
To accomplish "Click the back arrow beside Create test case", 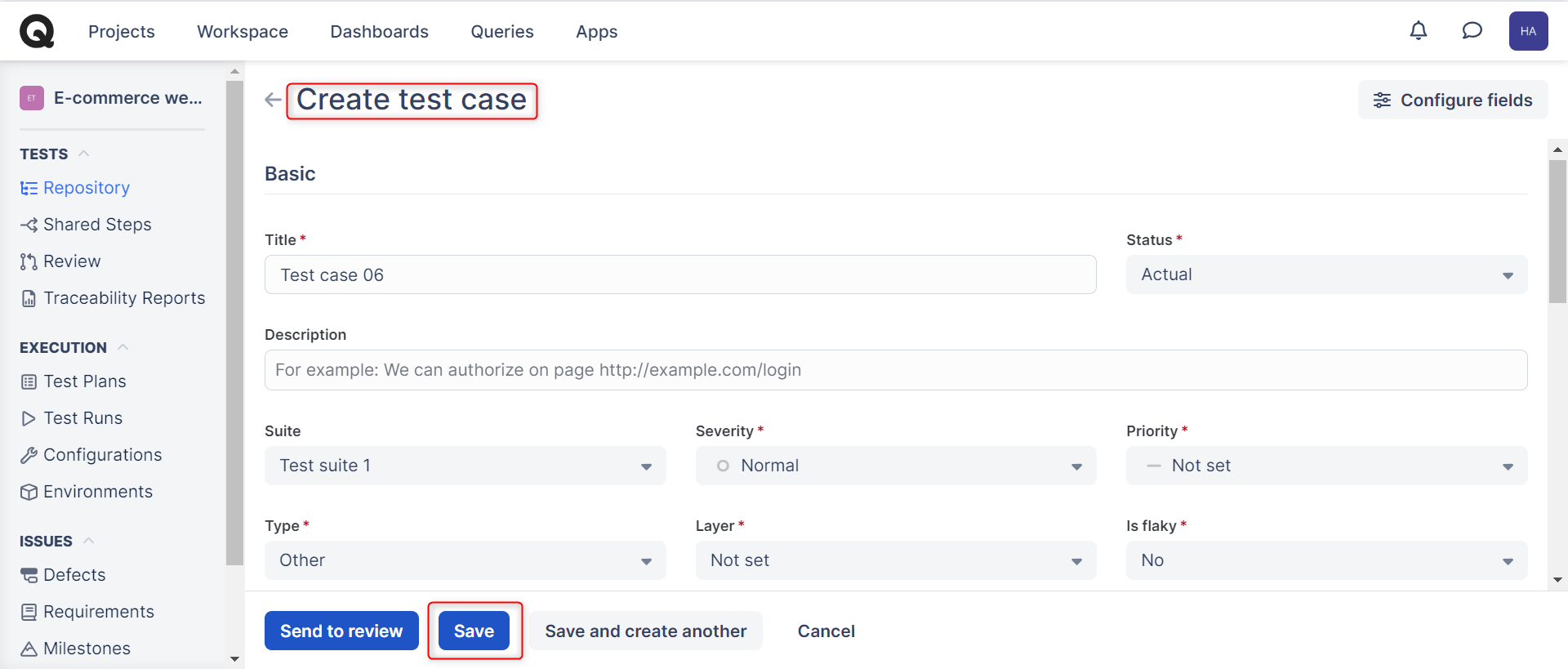I will [x=273, y=100].
